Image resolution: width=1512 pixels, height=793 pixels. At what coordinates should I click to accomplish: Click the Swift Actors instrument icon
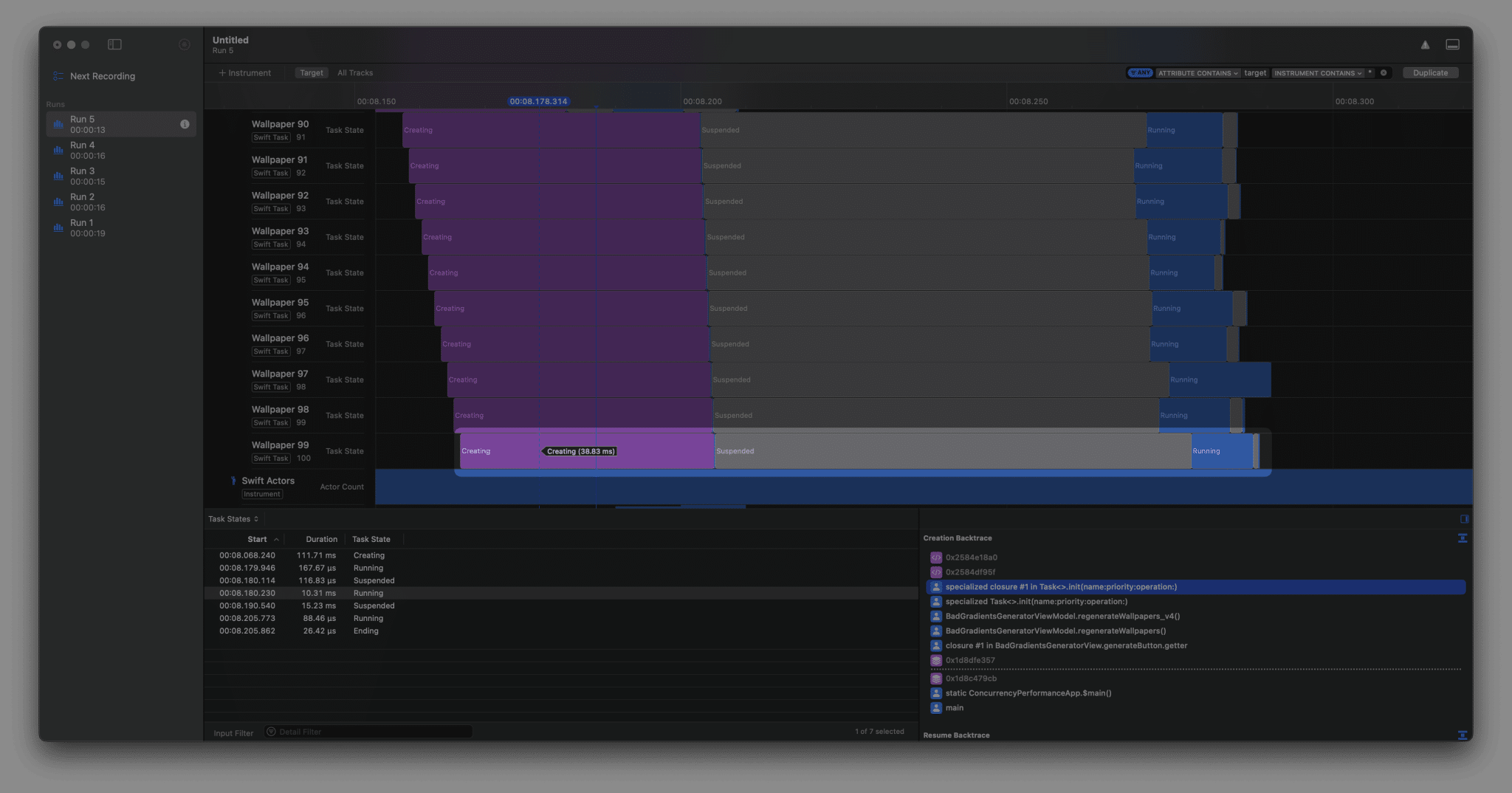pyautogui.click(x=233, y=481)
